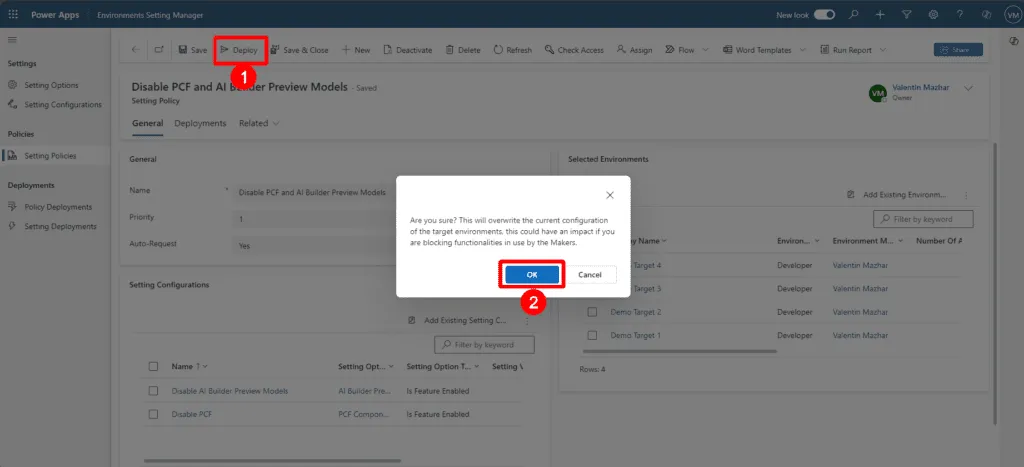Open more options beside Add Existing Environment

[x=966, y=195]
